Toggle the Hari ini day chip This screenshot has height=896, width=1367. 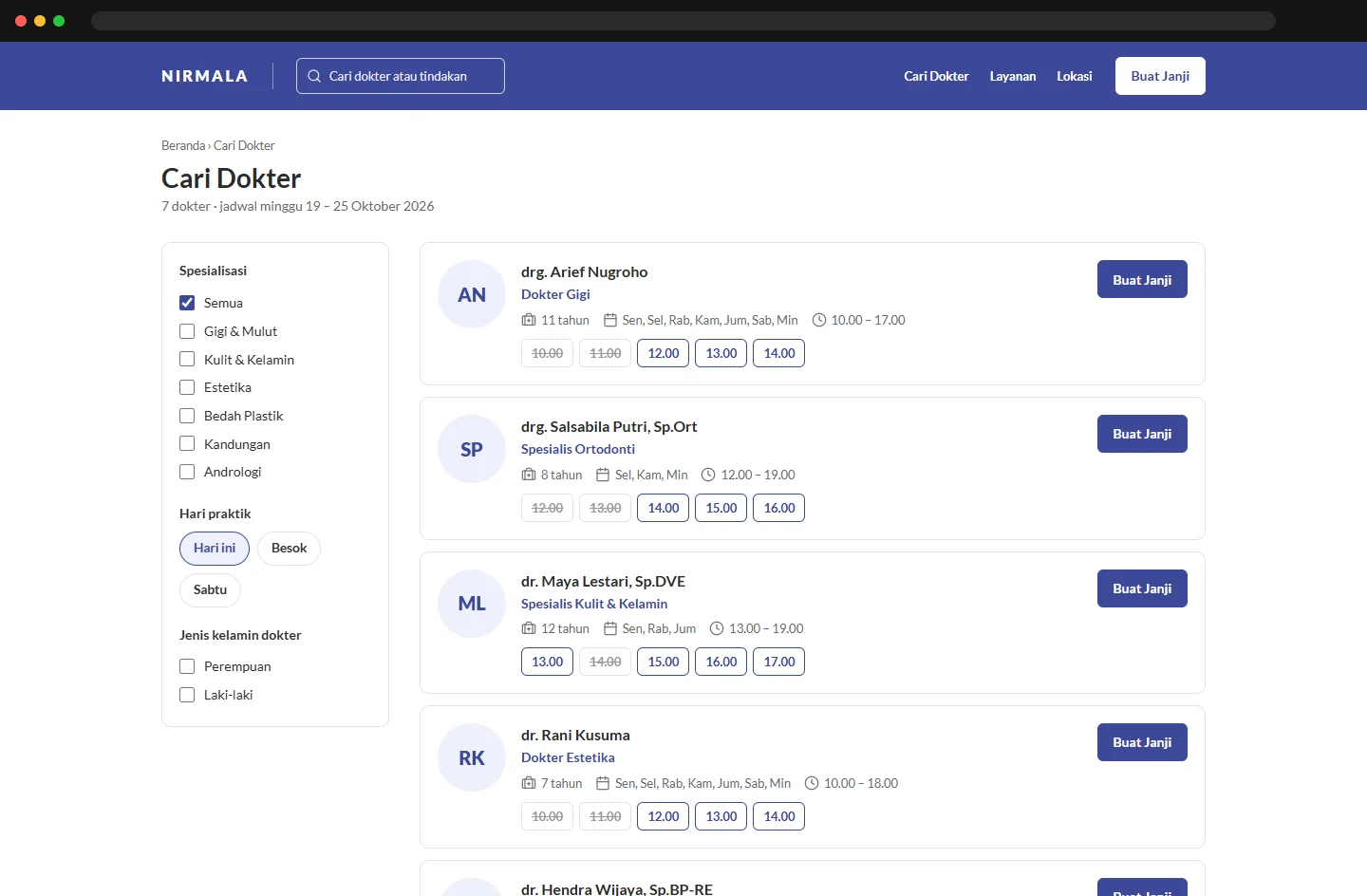click(215, 549)
